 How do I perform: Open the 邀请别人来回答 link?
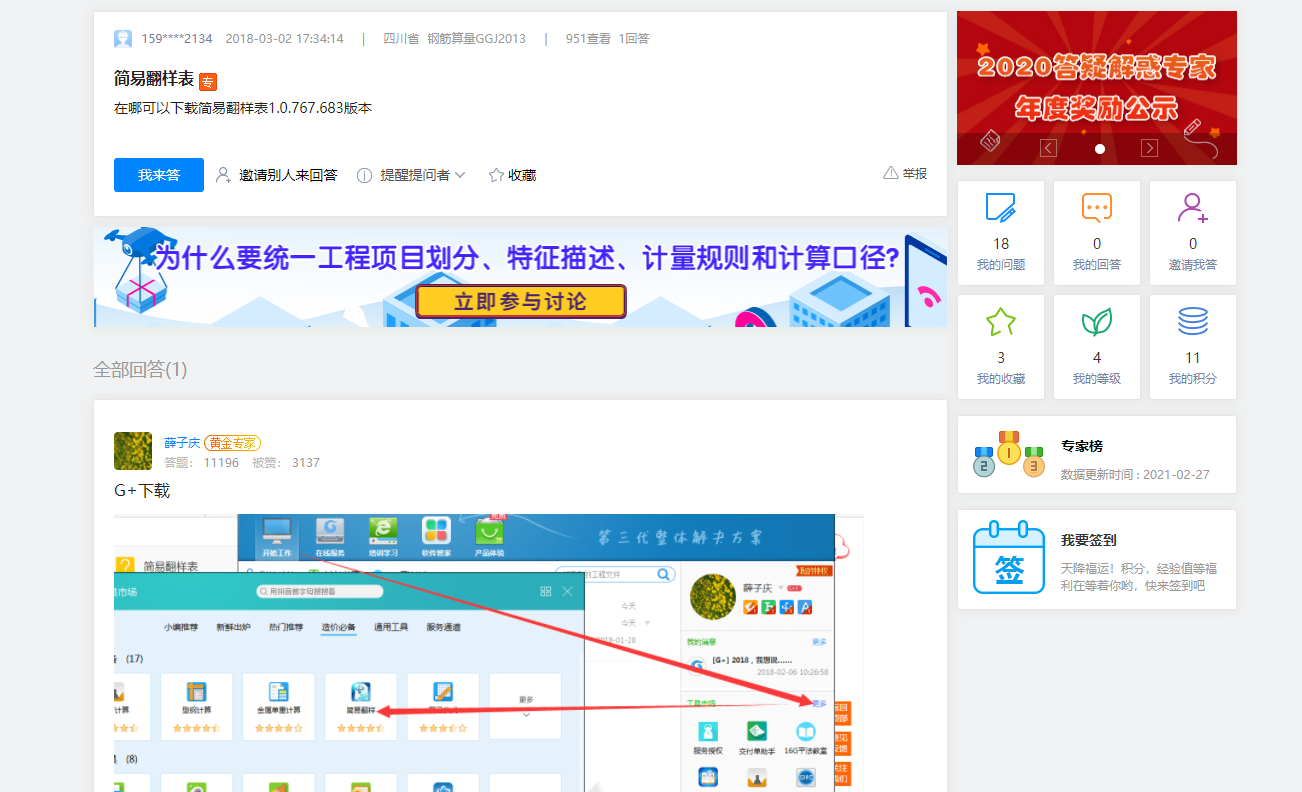tap(288, 175)
